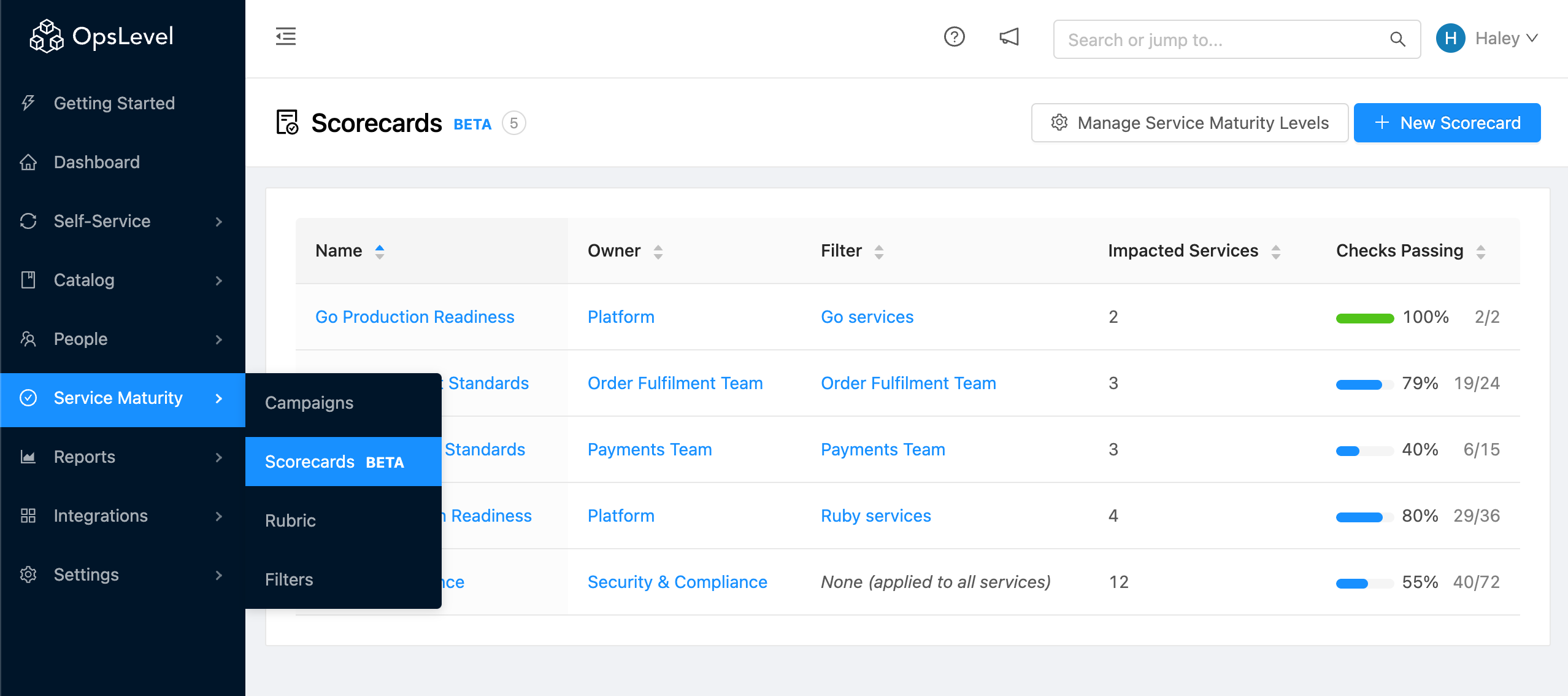
Task: Open the Go Production Readiness scorecard link
Action: coord(415,317)
